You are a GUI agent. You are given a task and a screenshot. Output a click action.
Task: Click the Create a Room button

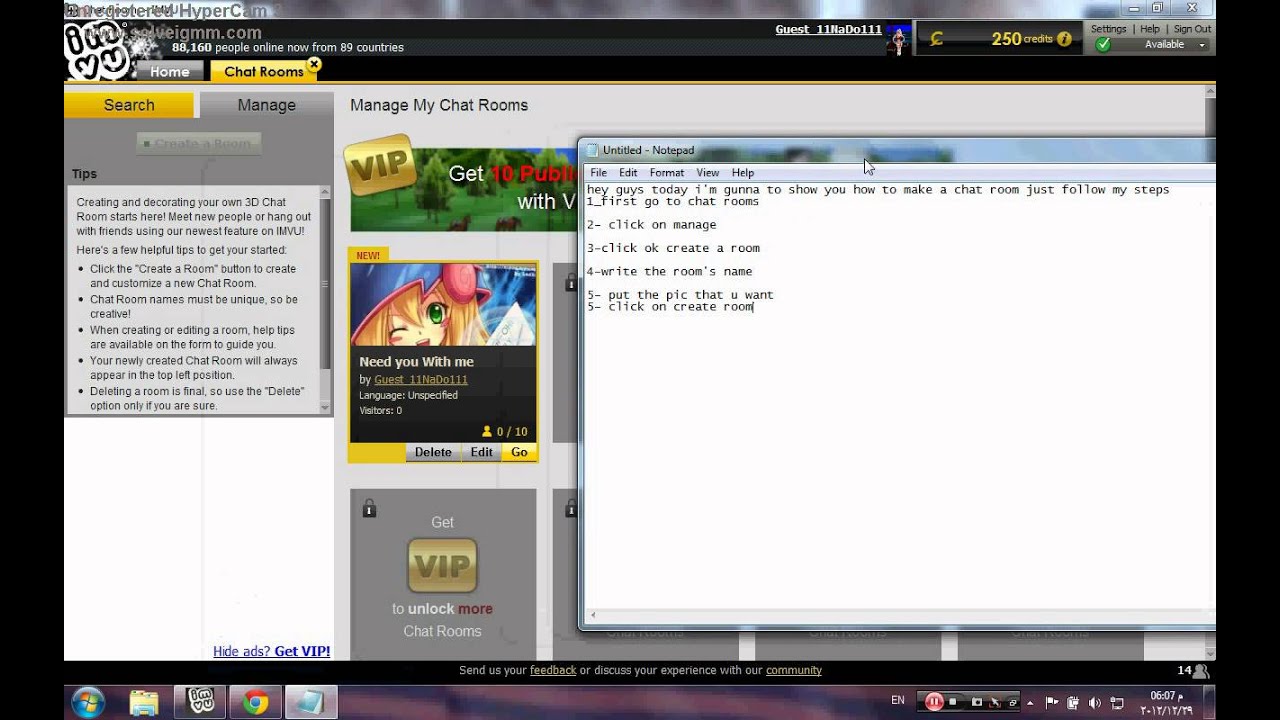click(x=199, y=143)
